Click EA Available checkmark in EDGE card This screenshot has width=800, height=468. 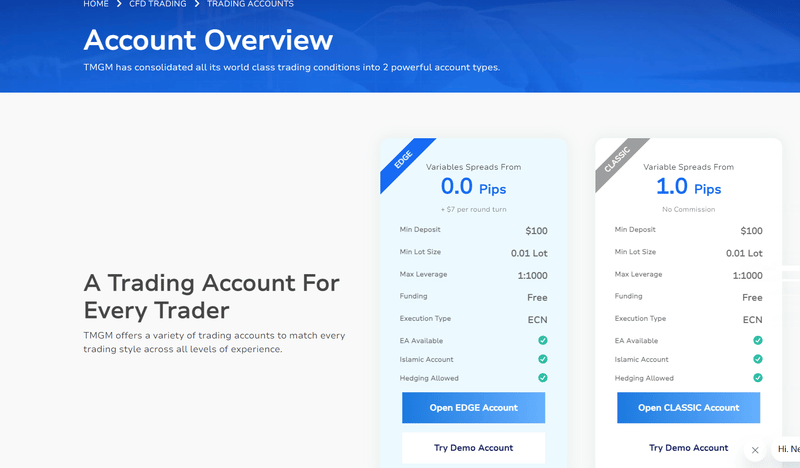543,340
